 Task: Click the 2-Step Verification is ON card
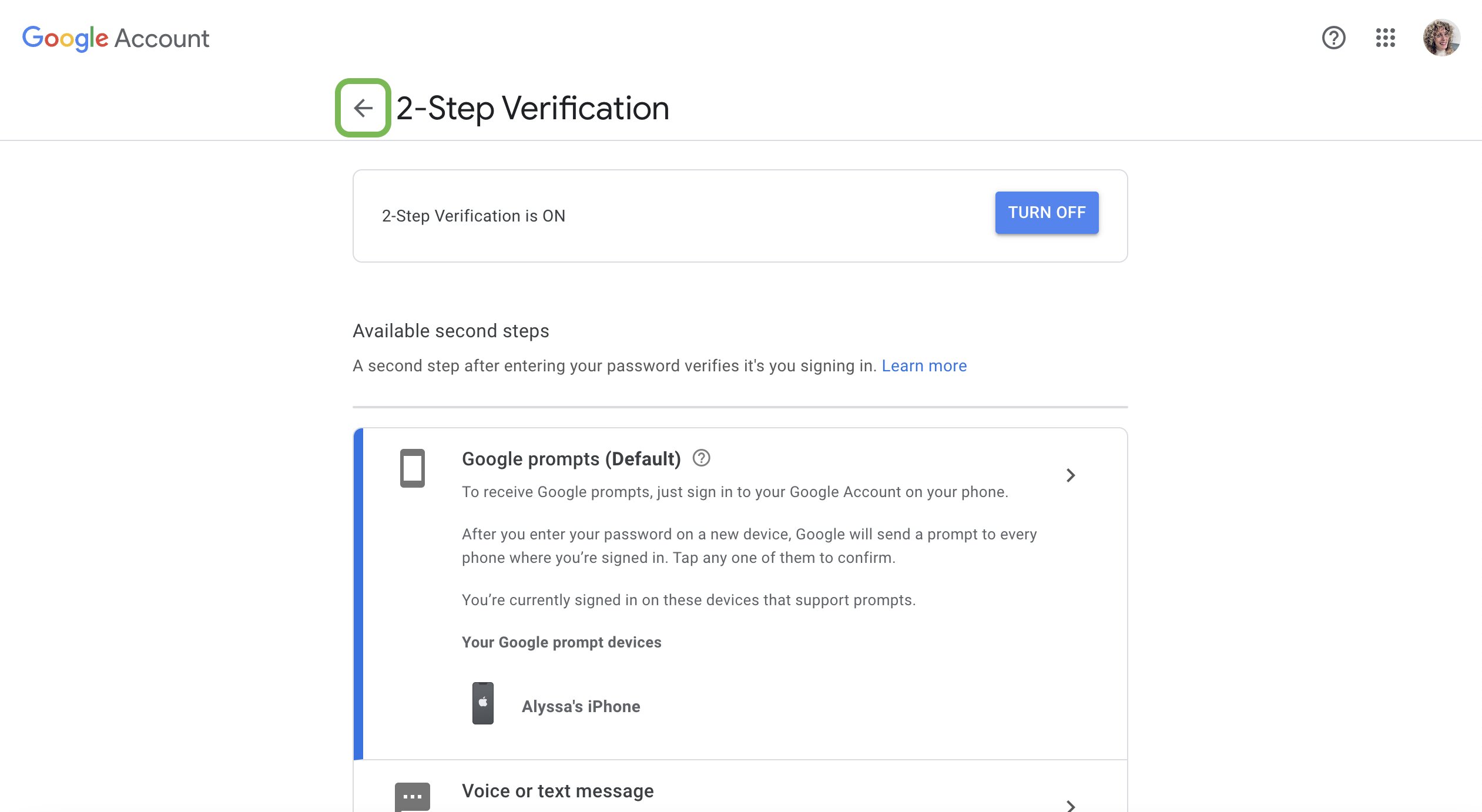(x=740, y=216)
